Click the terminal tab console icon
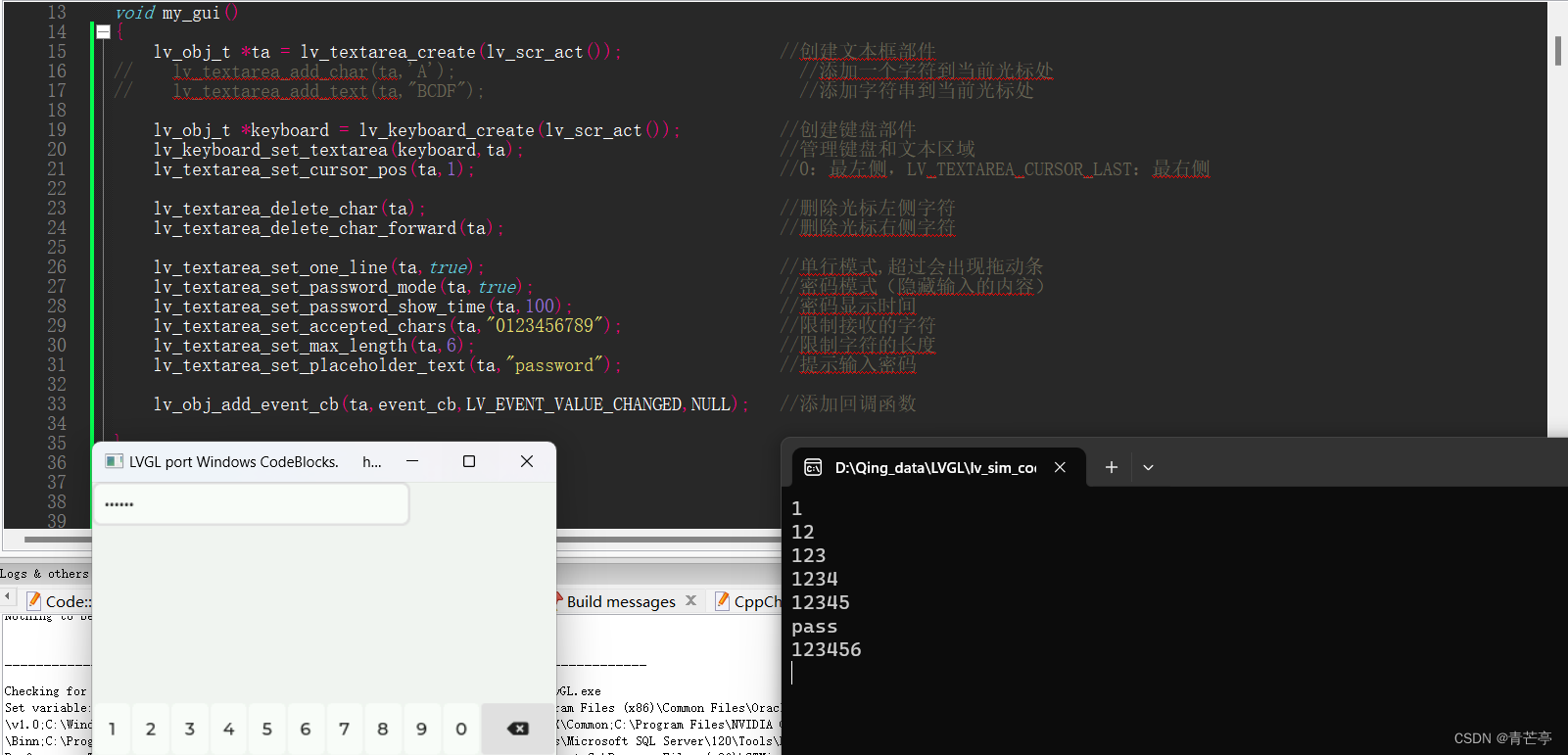 [x=813, y=468]
